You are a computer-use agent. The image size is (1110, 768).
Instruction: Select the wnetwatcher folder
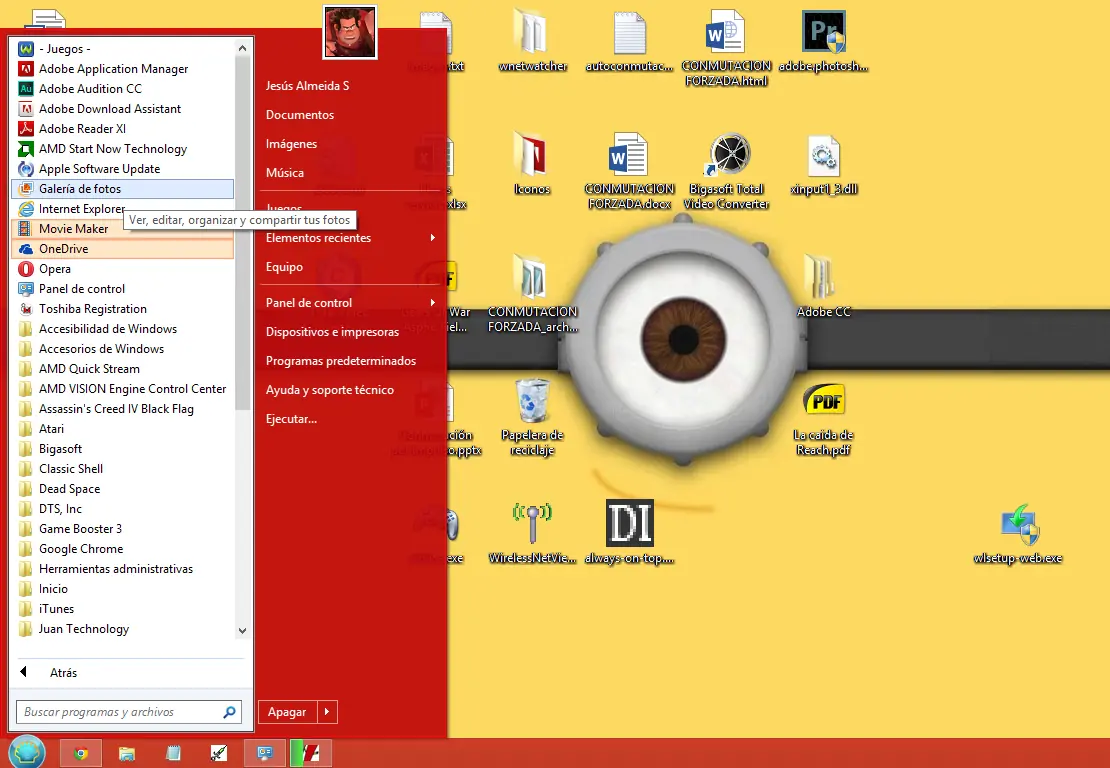click(532, 41)
